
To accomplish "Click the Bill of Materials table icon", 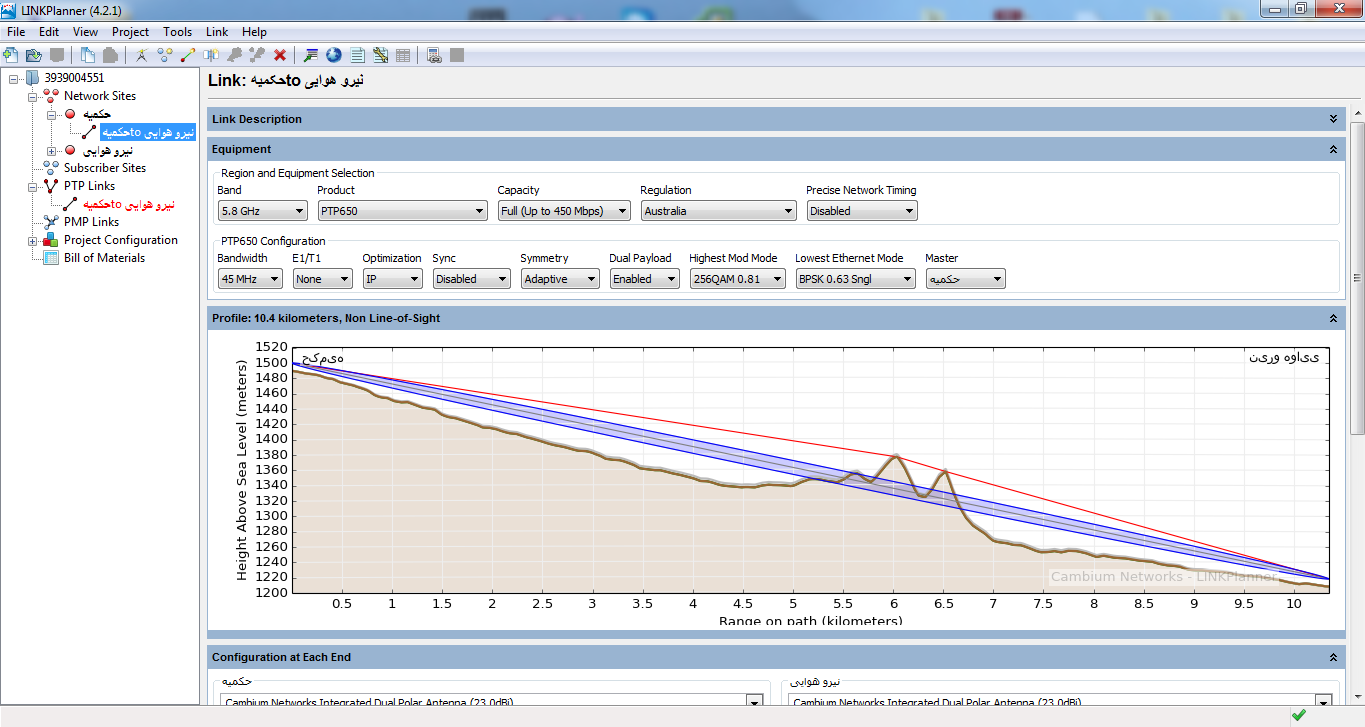I will [51, 258].
